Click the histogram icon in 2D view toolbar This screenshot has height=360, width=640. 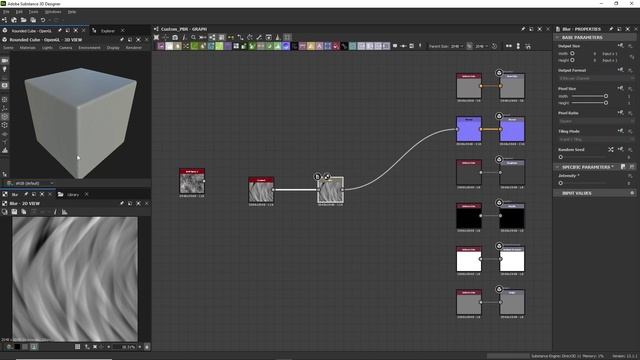coord(64,212)
